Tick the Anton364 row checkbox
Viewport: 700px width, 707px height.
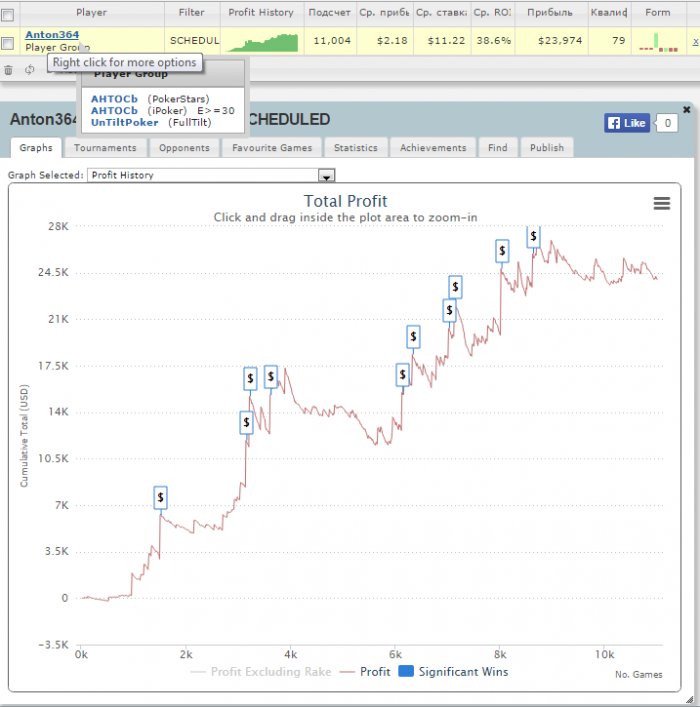[7, 43]
